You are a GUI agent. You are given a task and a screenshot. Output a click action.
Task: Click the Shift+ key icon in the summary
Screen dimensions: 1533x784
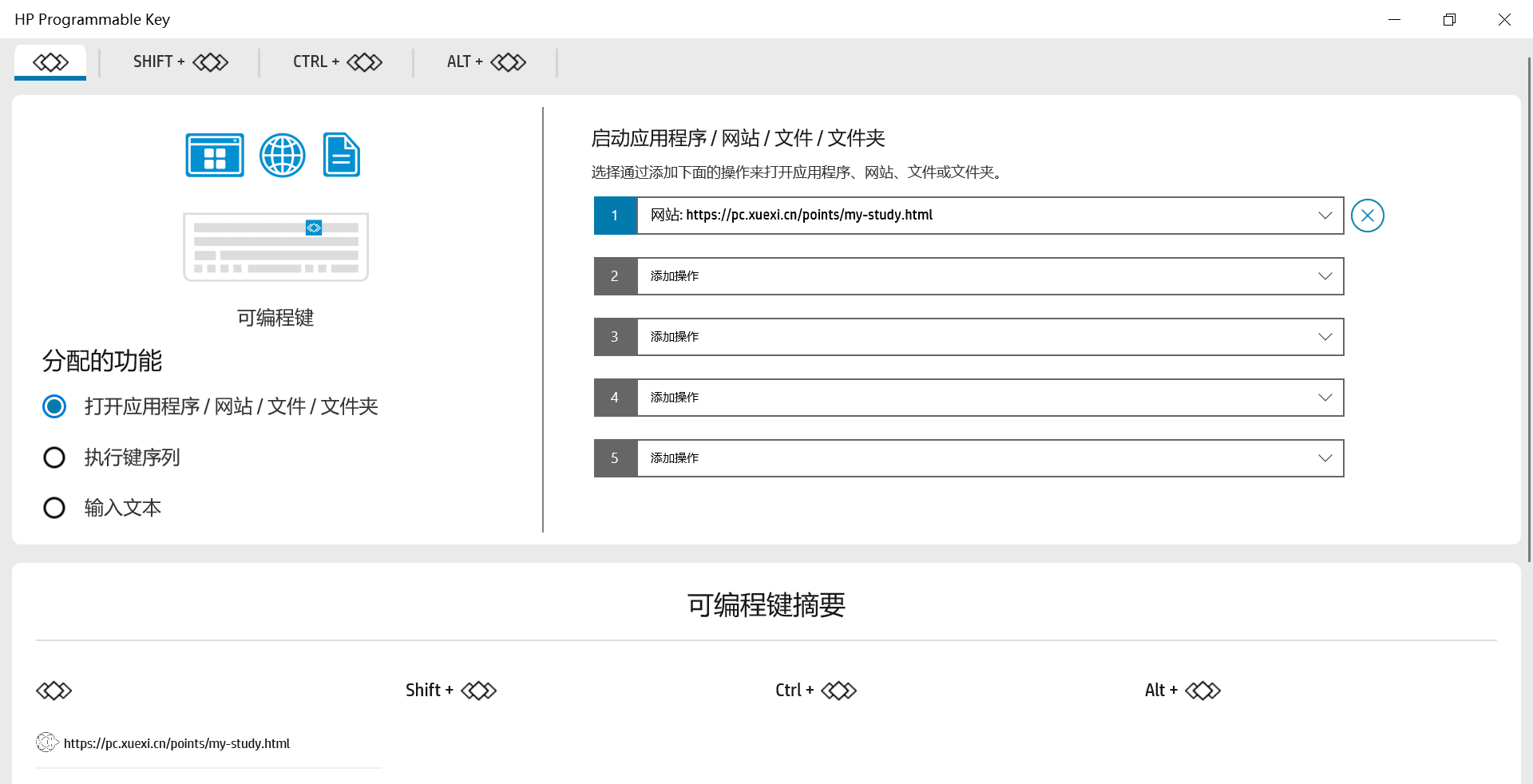tap(479, 690)
